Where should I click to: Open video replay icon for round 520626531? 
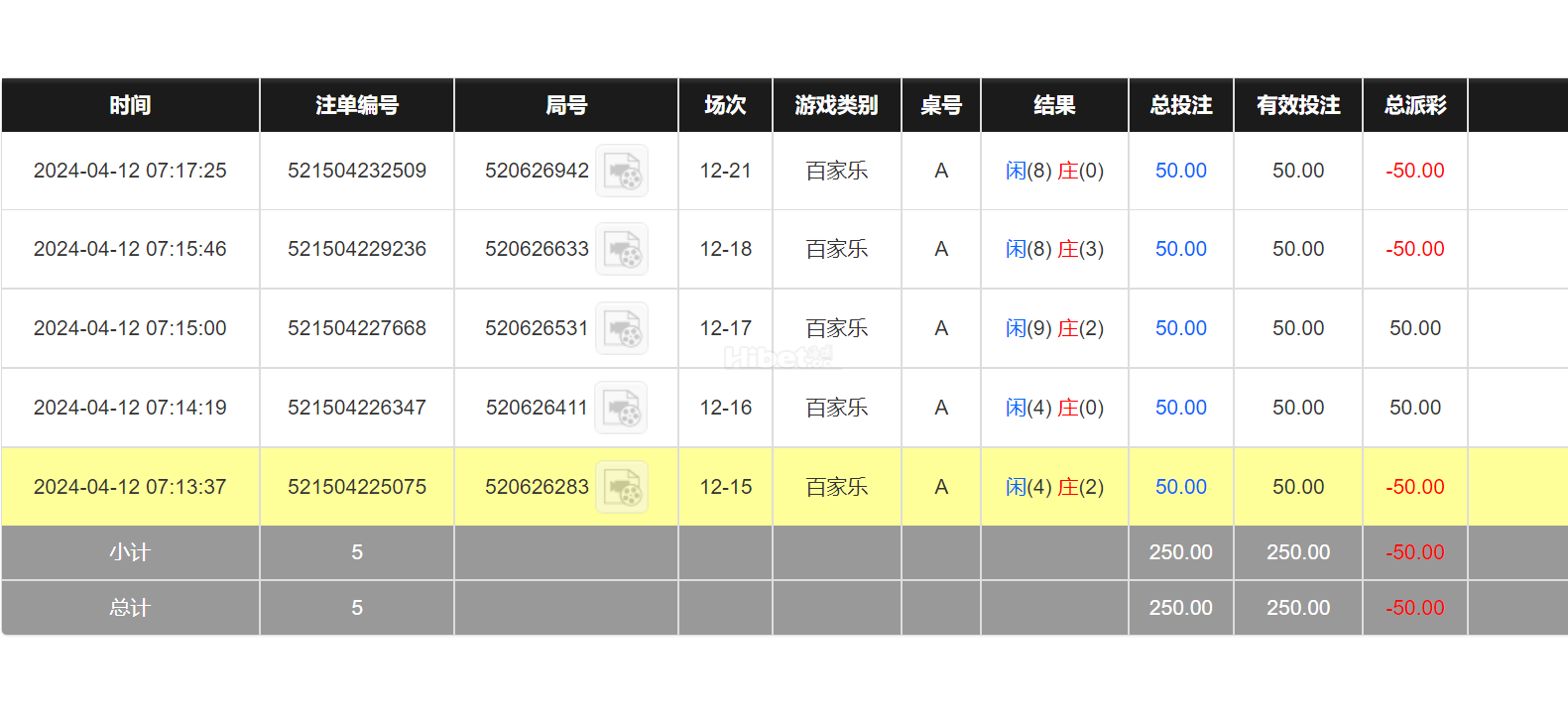click(x=622, y=328)
